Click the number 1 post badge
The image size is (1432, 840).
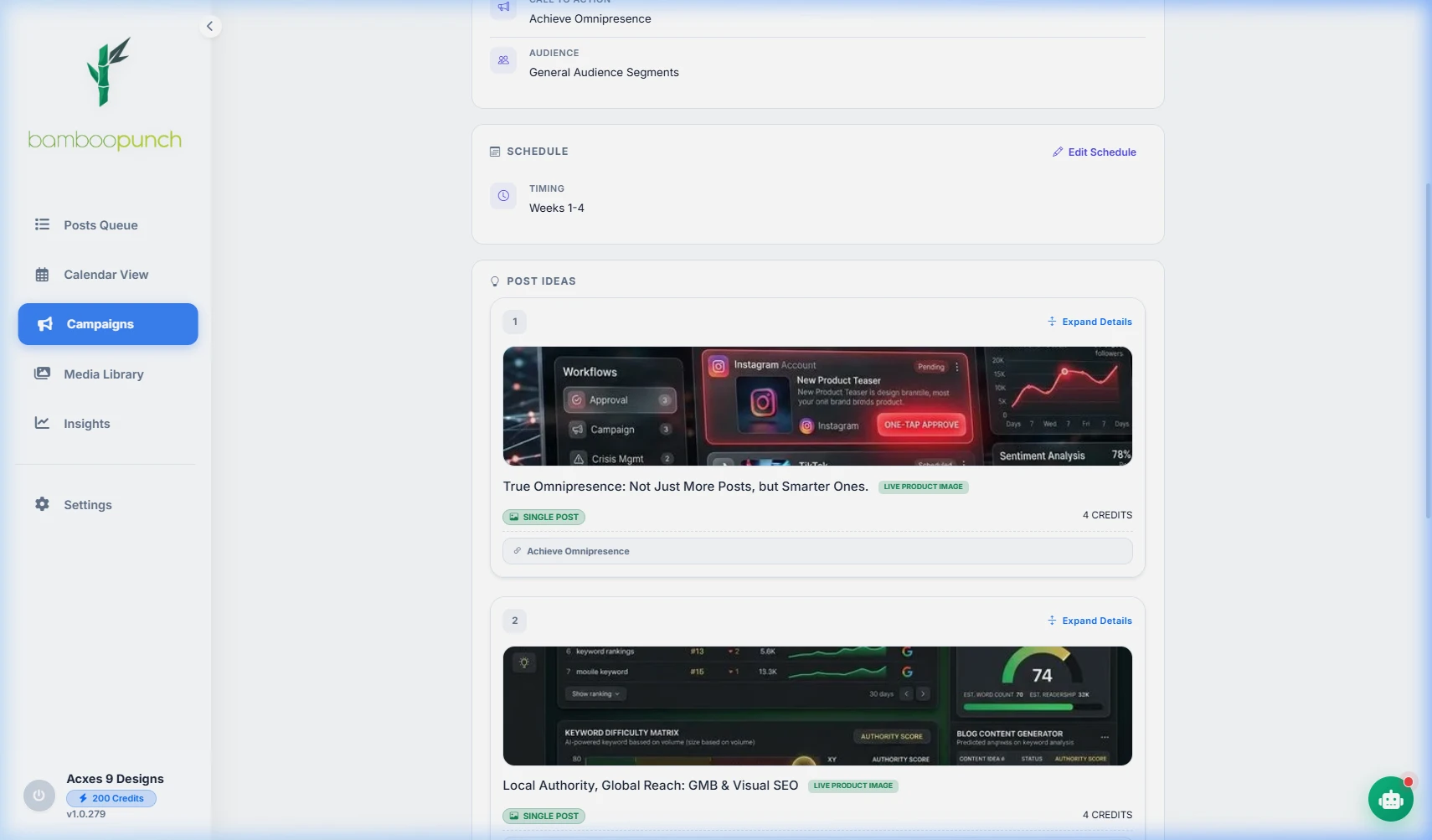[x=515, y=321]
